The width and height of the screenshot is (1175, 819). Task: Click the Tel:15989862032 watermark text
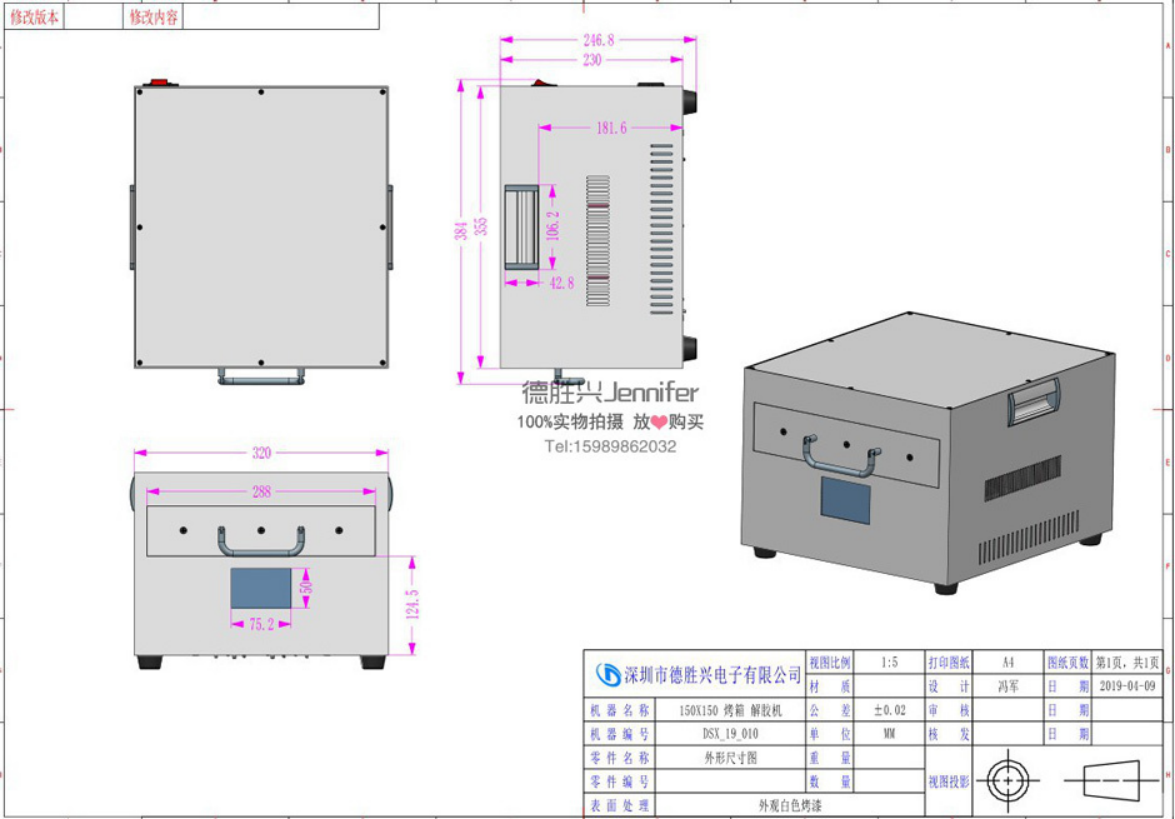610,446
